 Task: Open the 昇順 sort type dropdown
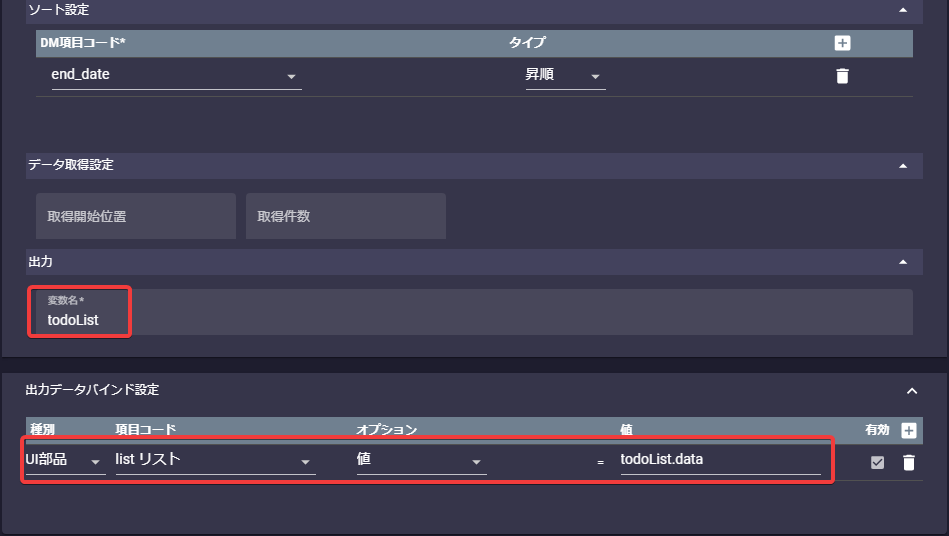pyautogui.click(x=565, y=75)
